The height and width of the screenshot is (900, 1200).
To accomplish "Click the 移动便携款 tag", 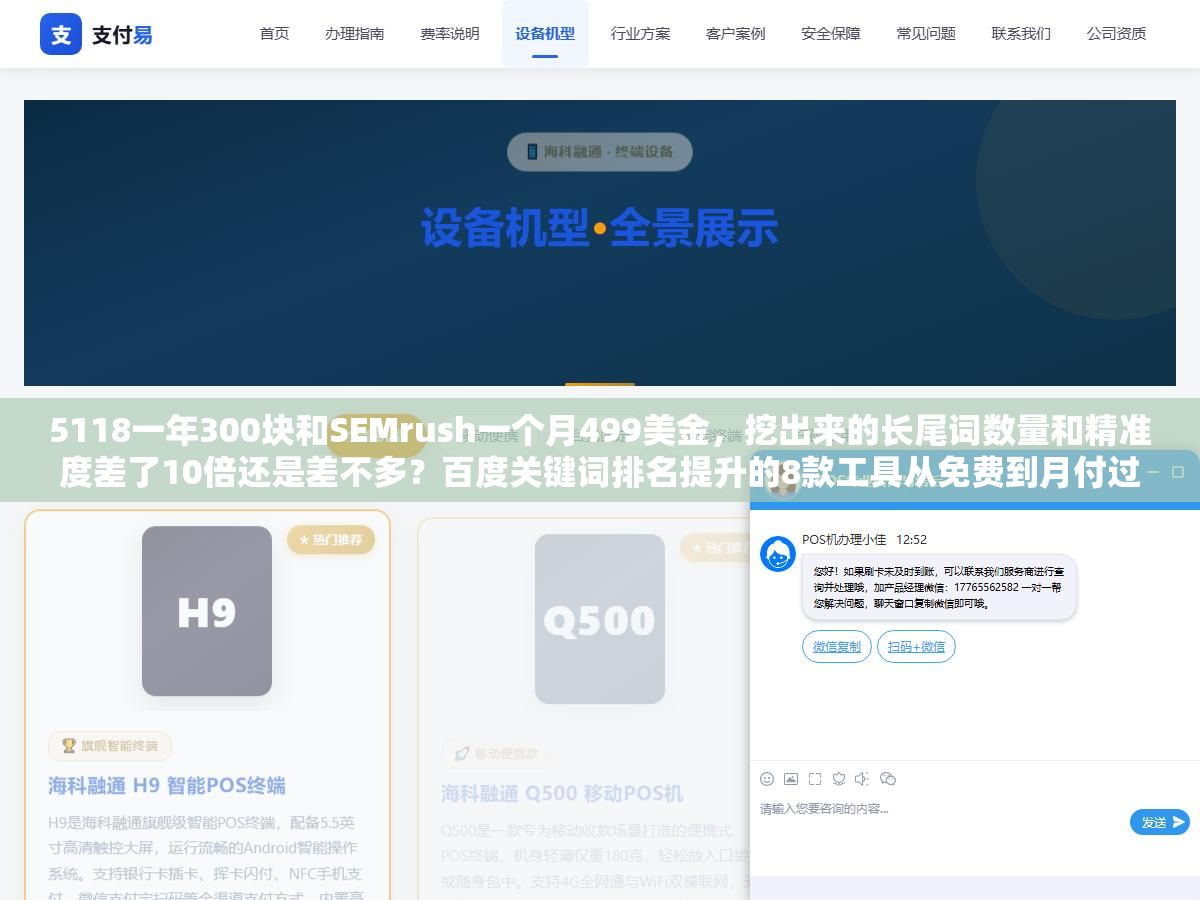I will click(x=497, y=754).
